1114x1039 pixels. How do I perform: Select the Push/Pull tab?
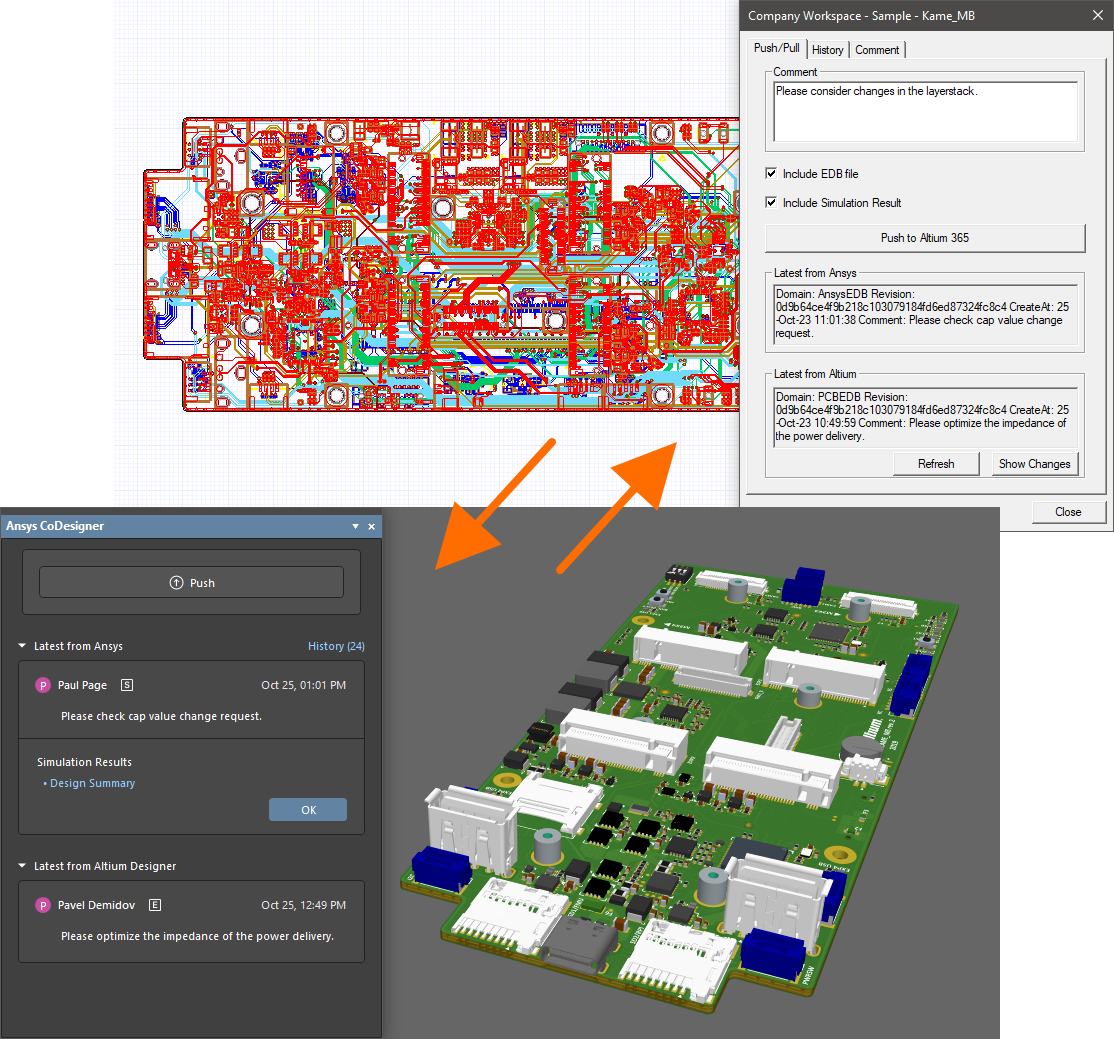[777, 48]
